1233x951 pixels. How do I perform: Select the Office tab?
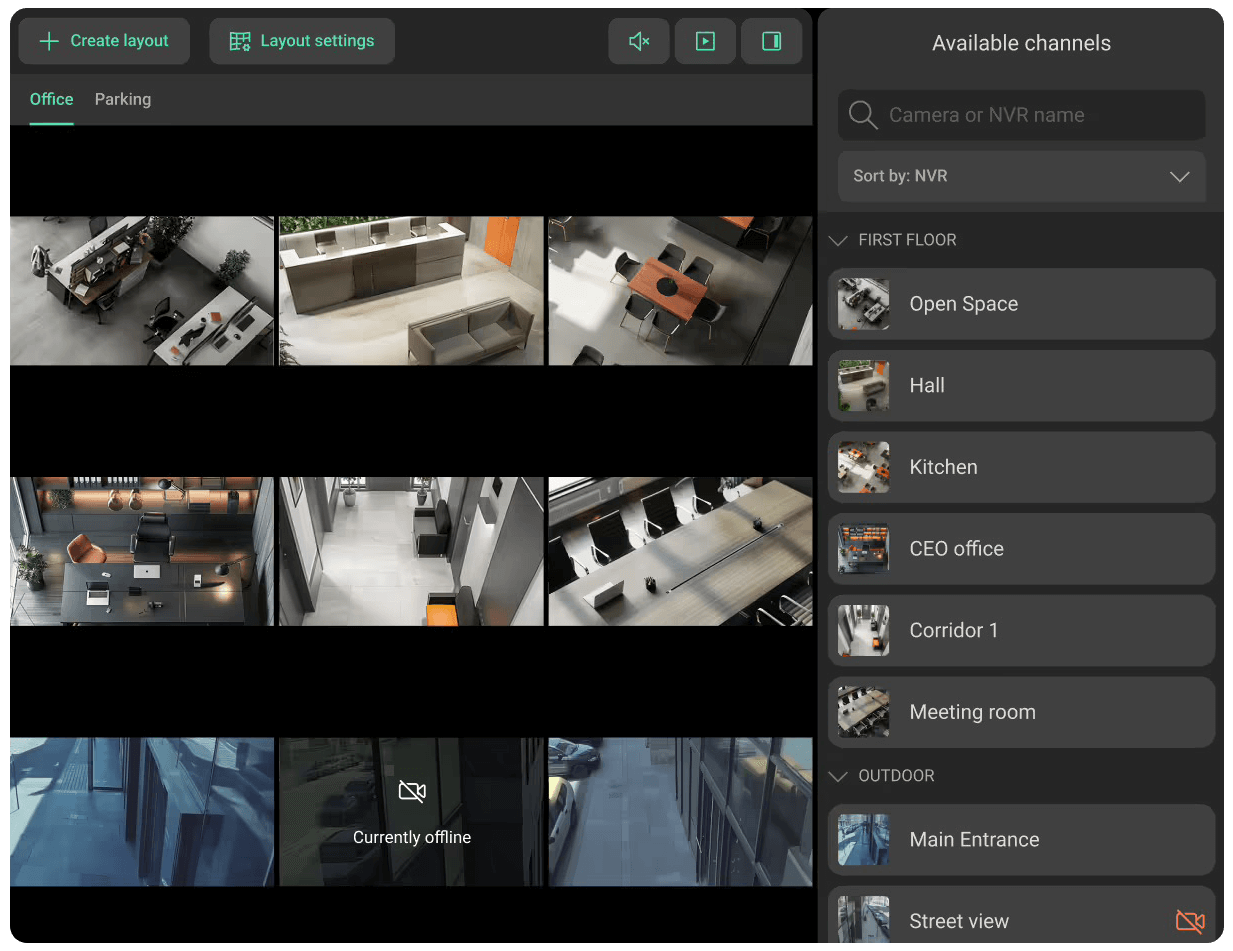coord(51,99)
